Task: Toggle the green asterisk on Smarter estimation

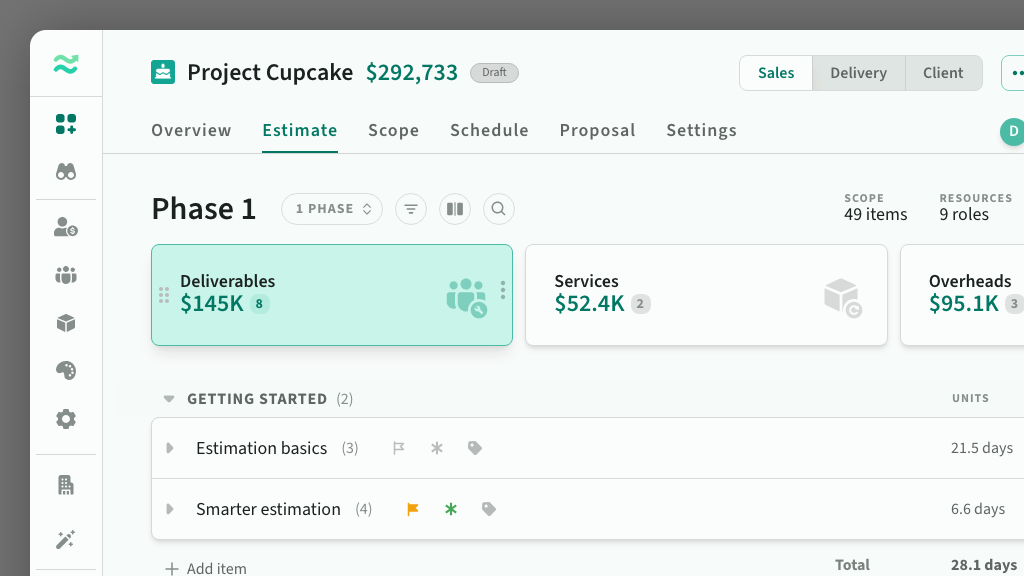Action: (451, 509)
